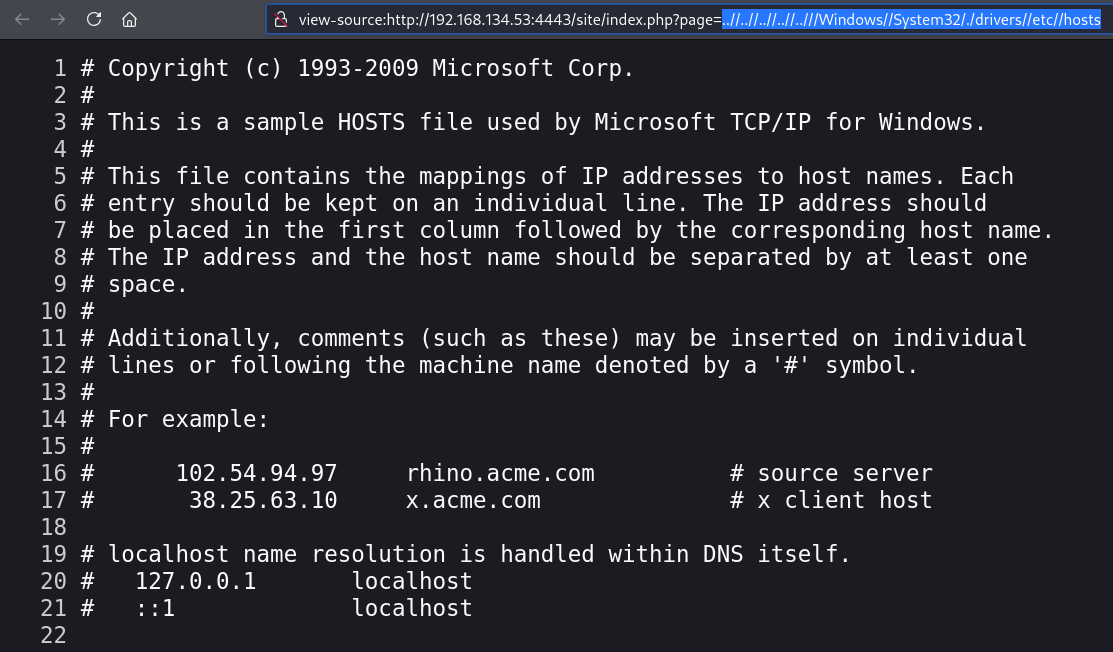Click the rhino.acme.com entry

coord(500,473)
